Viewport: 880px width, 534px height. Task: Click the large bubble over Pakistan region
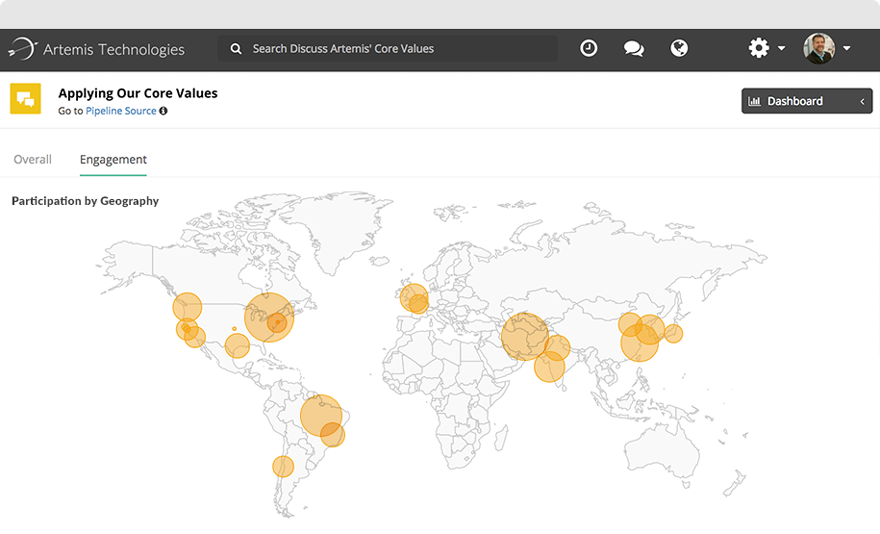coord(525,336)
